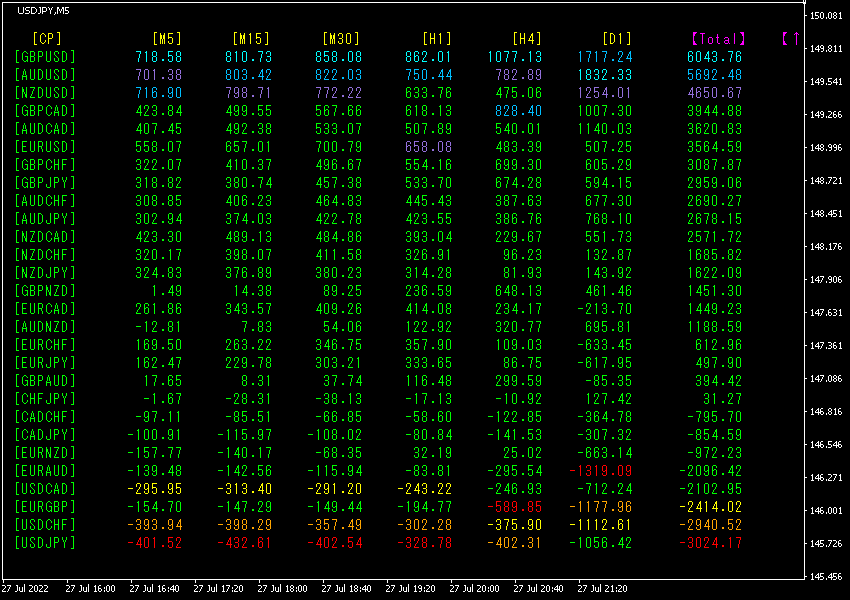Click GBPUSD total value 6043.76
850x600 pixels.
[714, 57]
